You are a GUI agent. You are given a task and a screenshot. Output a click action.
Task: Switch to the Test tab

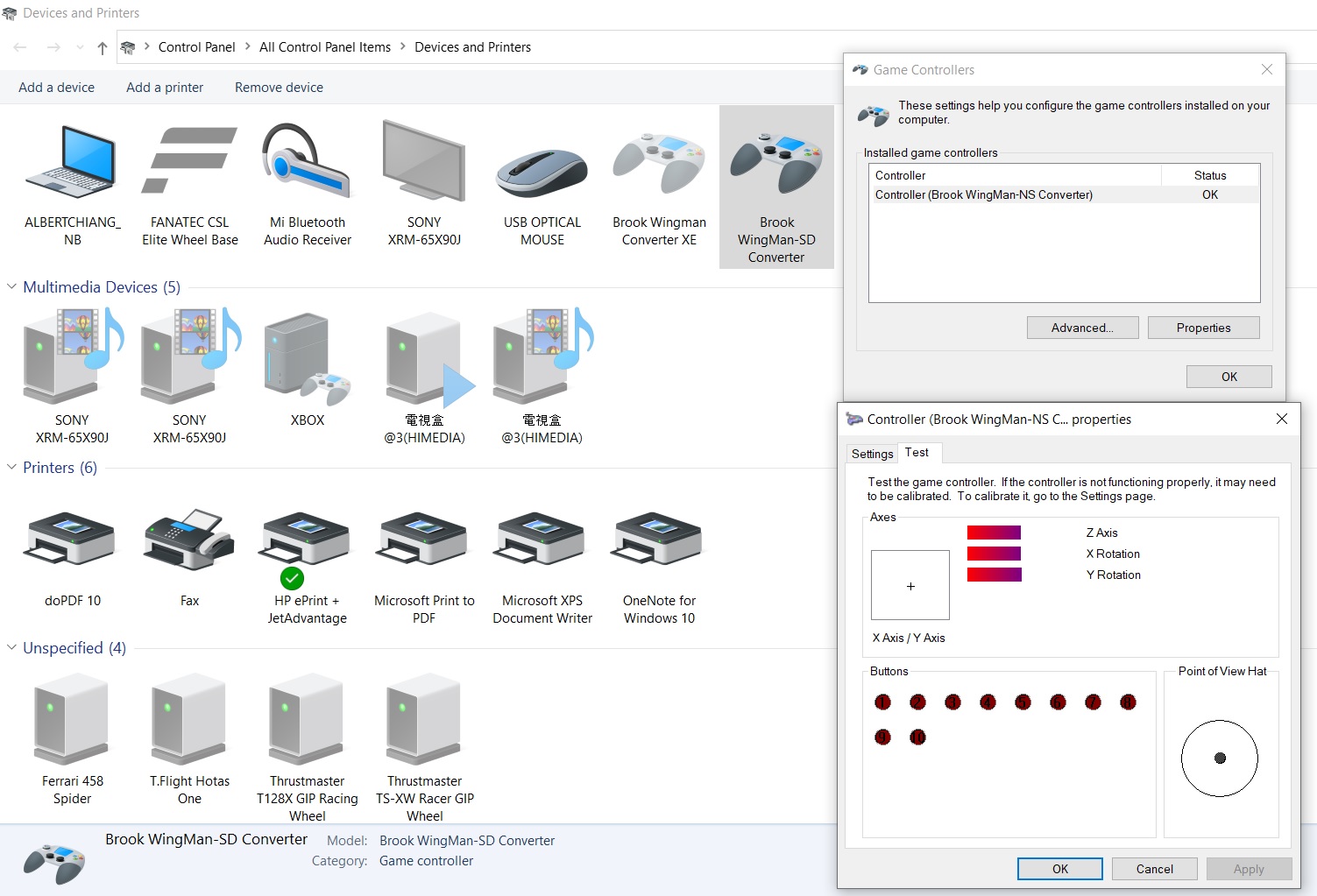coord(917,453)
